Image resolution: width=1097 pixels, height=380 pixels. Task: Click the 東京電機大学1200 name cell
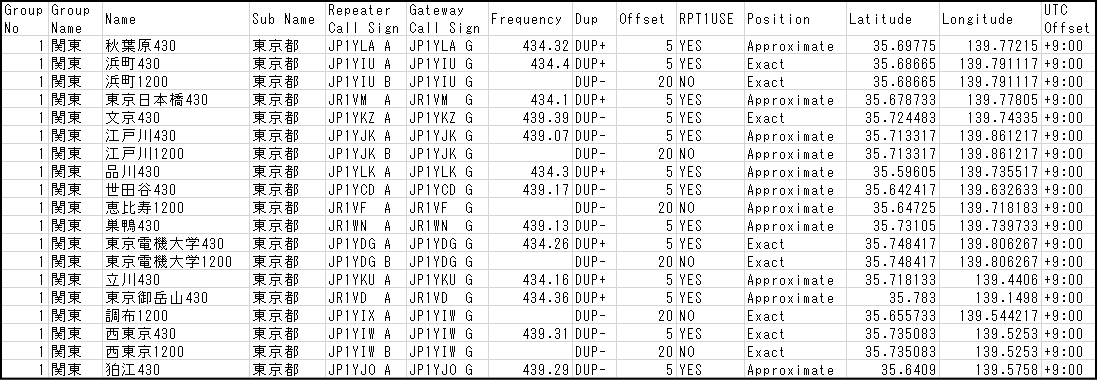coord(176,261)
